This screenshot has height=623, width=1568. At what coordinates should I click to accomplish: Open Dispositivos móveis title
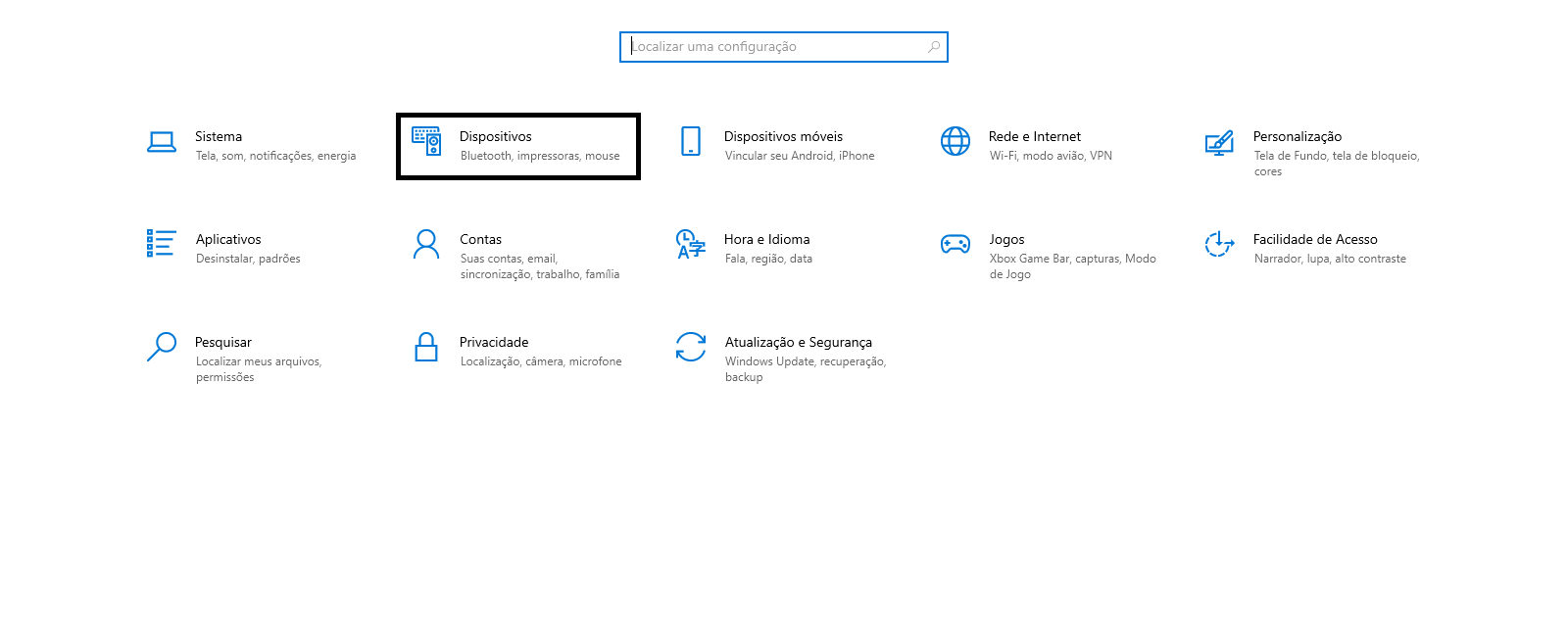(783, 136)
